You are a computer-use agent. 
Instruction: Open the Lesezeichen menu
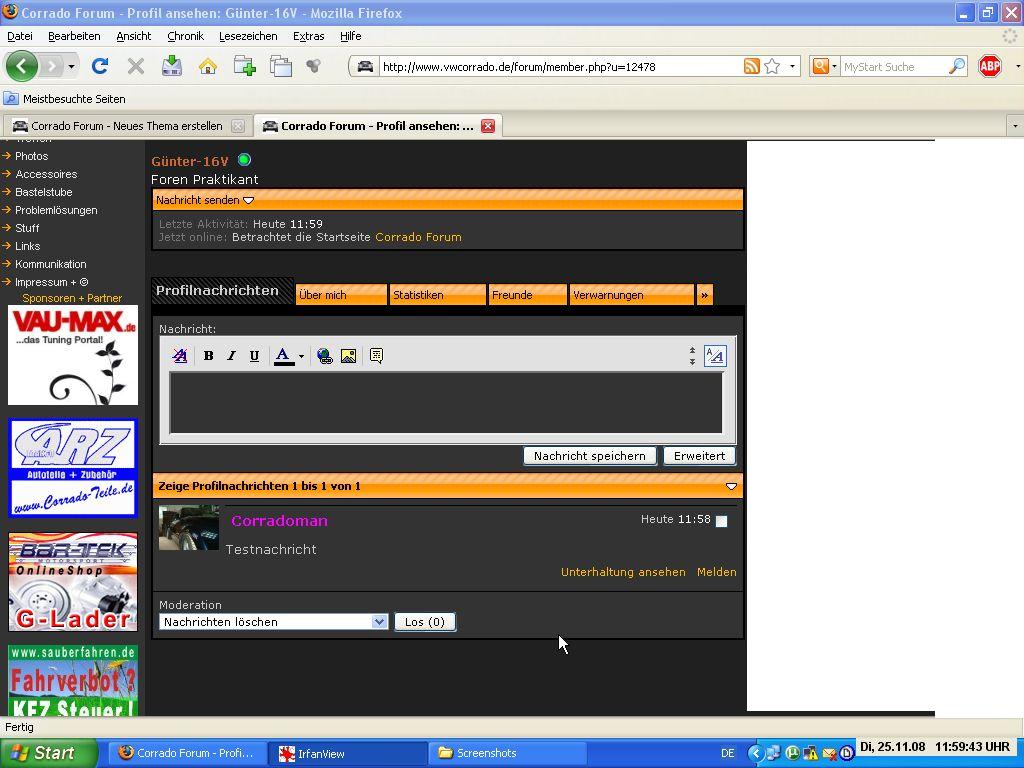[x=248, y=36]
